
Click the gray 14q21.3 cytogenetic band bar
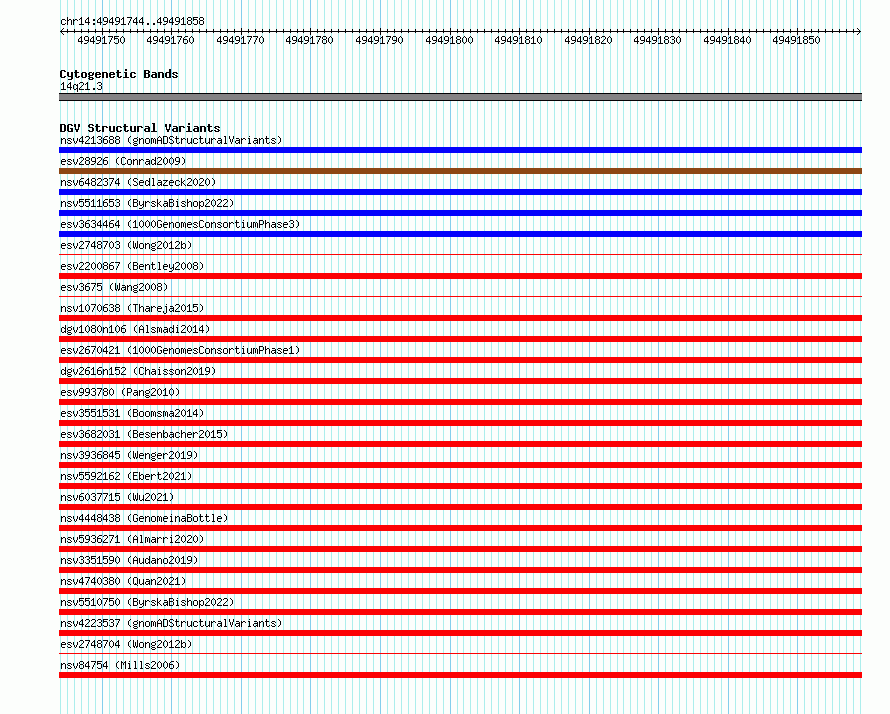tap(460, 97)
